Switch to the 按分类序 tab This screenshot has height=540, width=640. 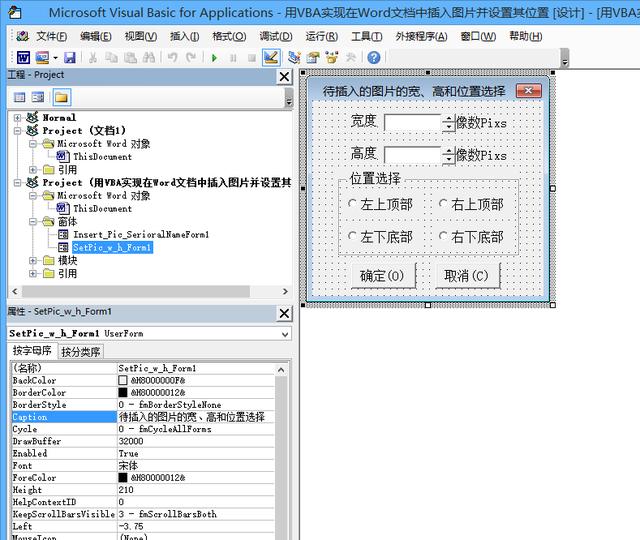pos(81,352)
